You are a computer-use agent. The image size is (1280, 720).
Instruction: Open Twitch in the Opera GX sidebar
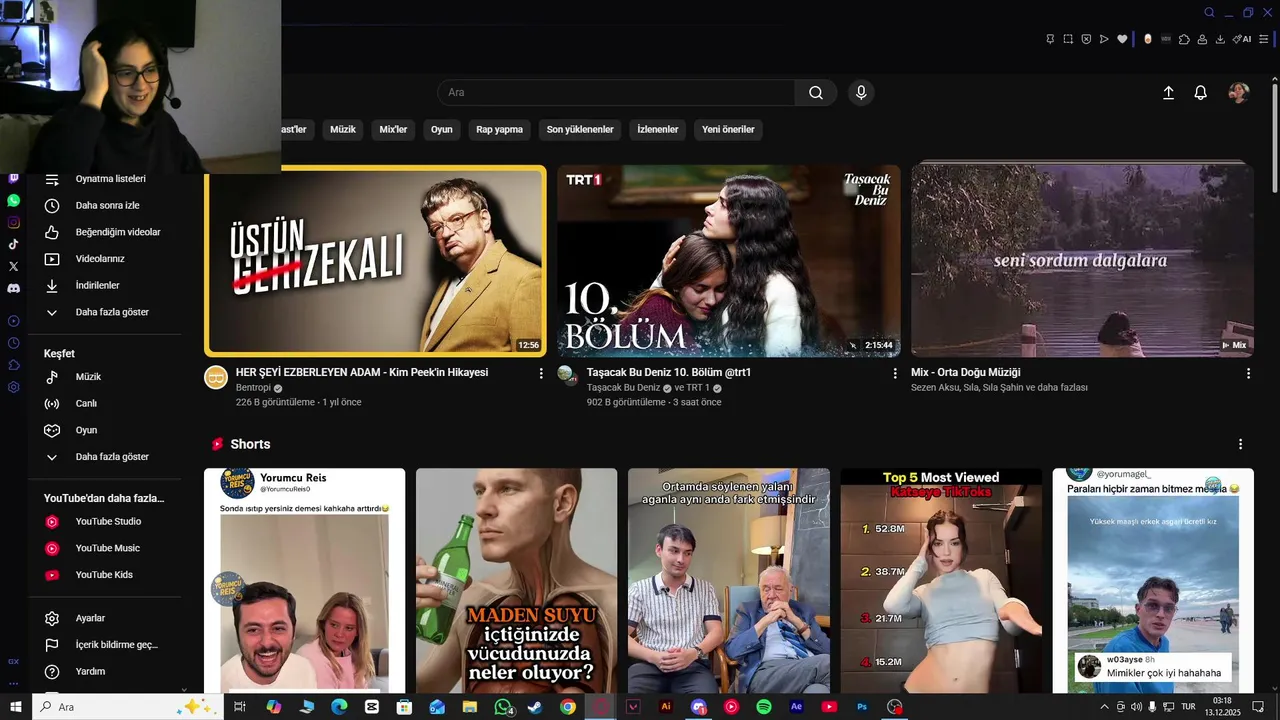[13, 179]
